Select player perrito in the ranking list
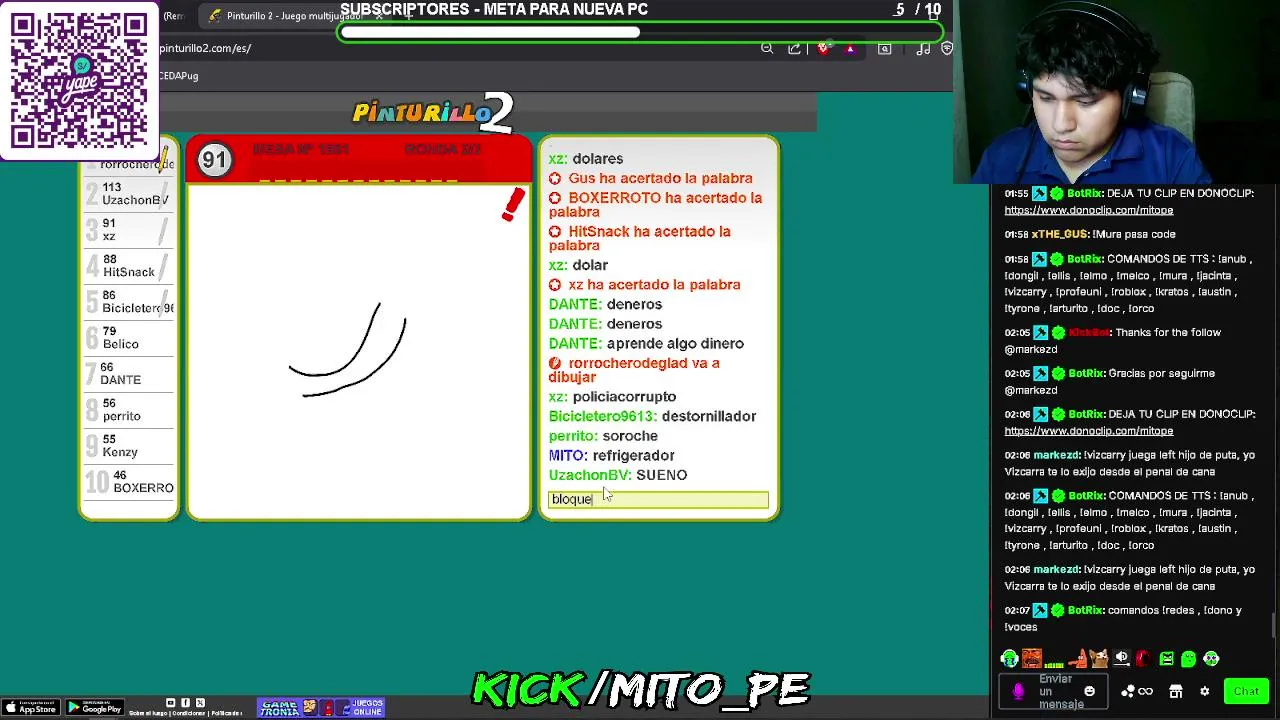Screen dimensions: 1280x720 click(130, 410)
